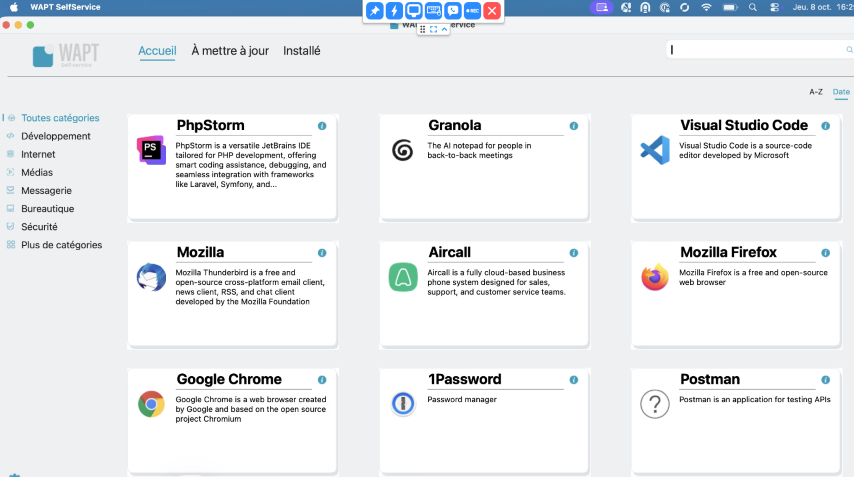Open info for Mozilla Thunderbird package

click(x=322, y=253)
